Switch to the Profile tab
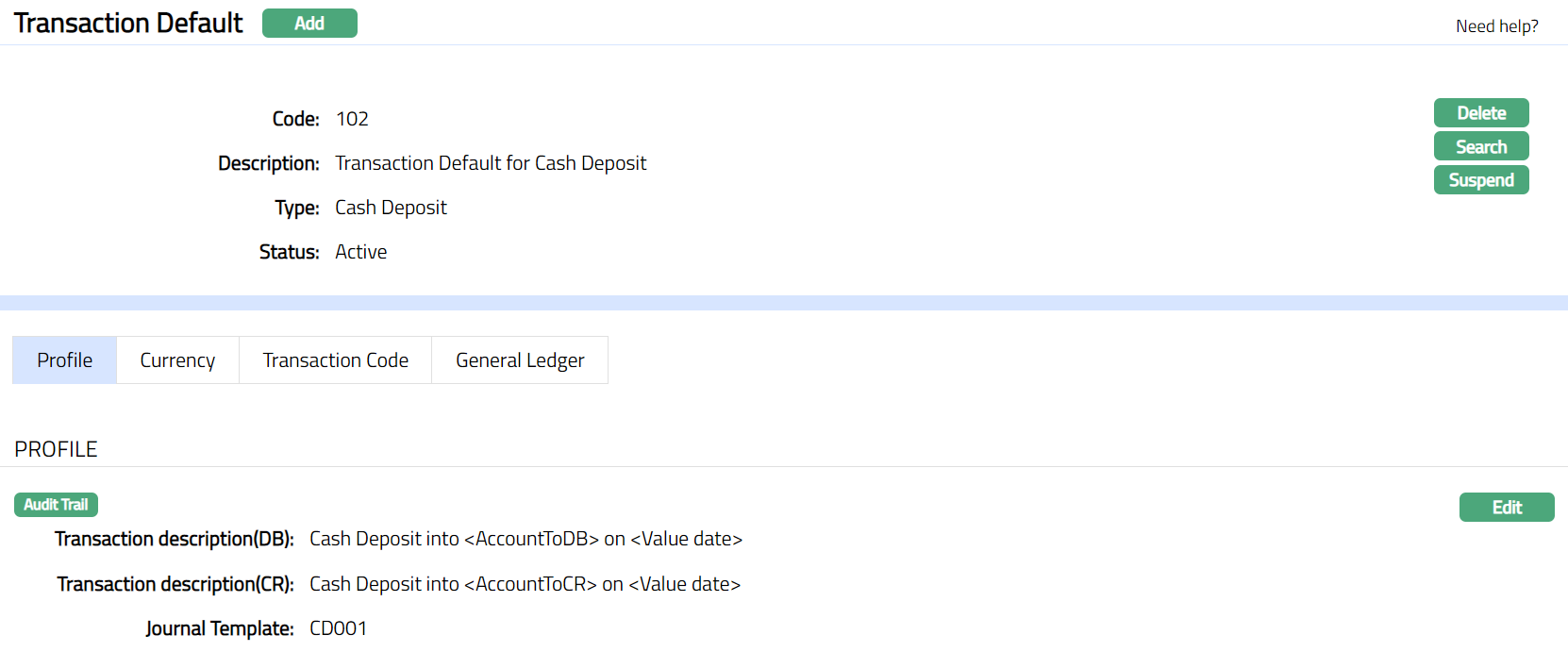The height and width of the screenshot is (652, 1568). pyautogui.click(x=65, y=360)
